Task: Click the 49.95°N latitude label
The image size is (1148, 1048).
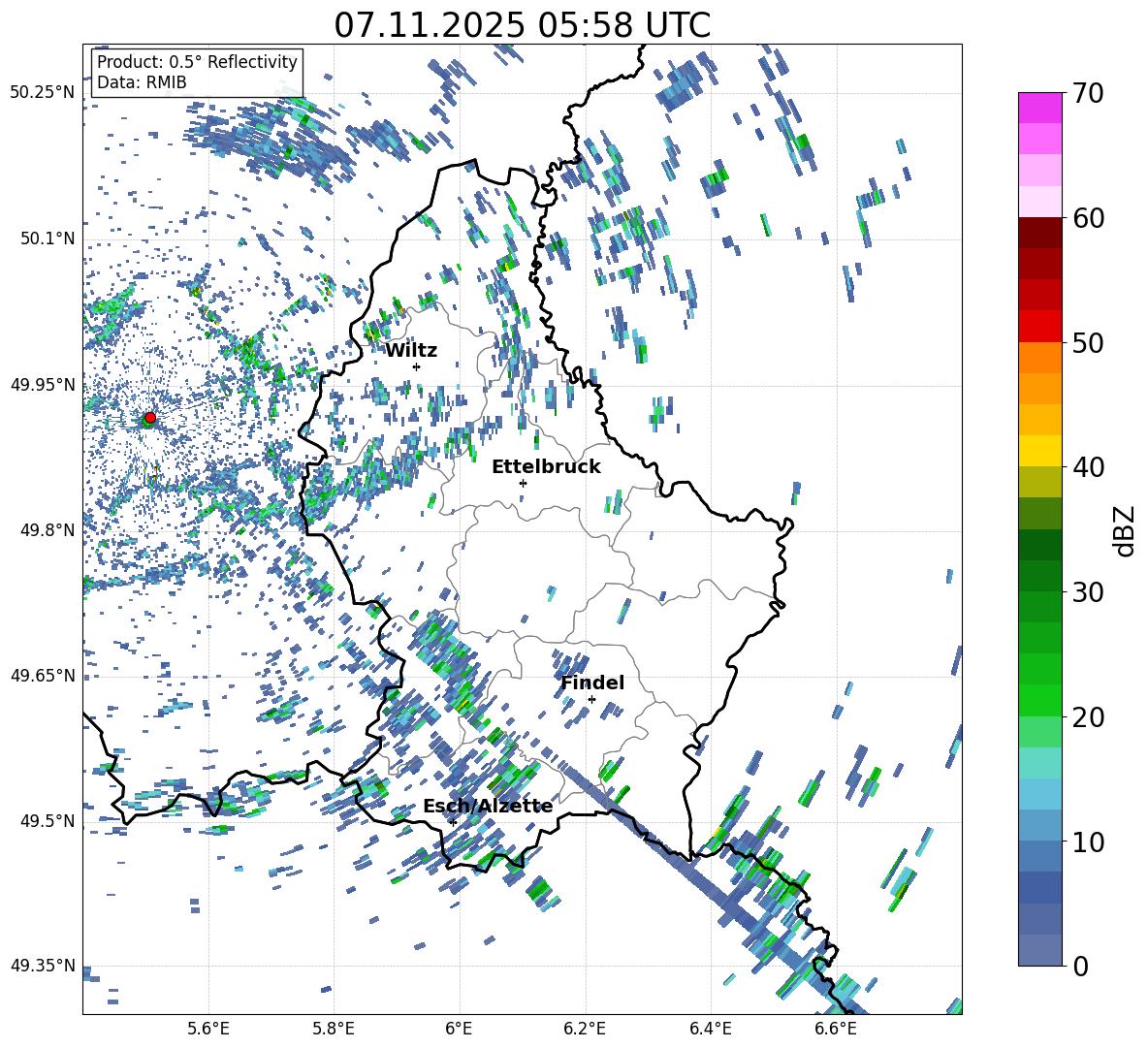Action: coord(43,384)
